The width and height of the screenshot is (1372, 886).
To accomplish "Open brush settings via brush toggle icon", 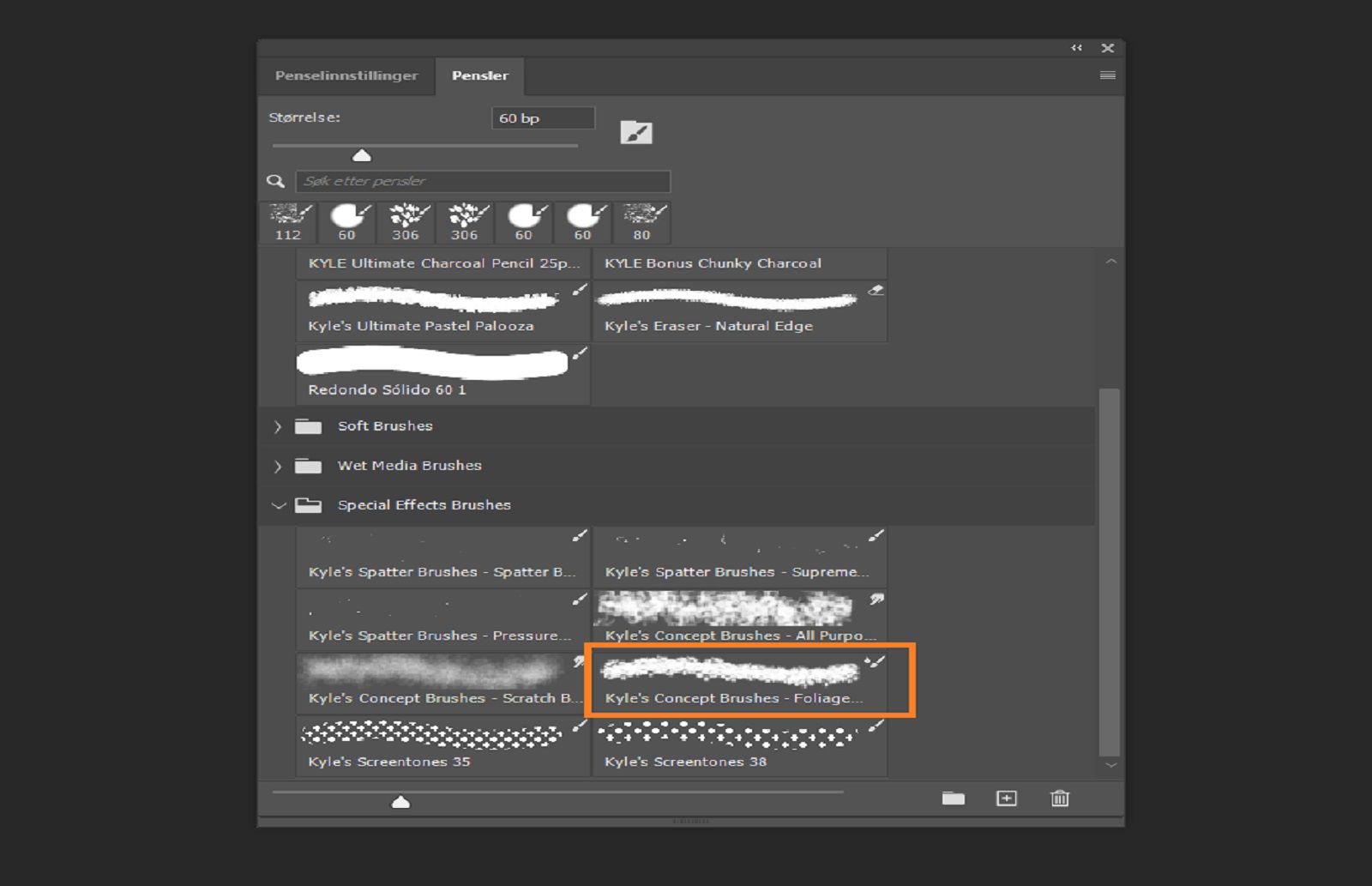I will (636, 133).
